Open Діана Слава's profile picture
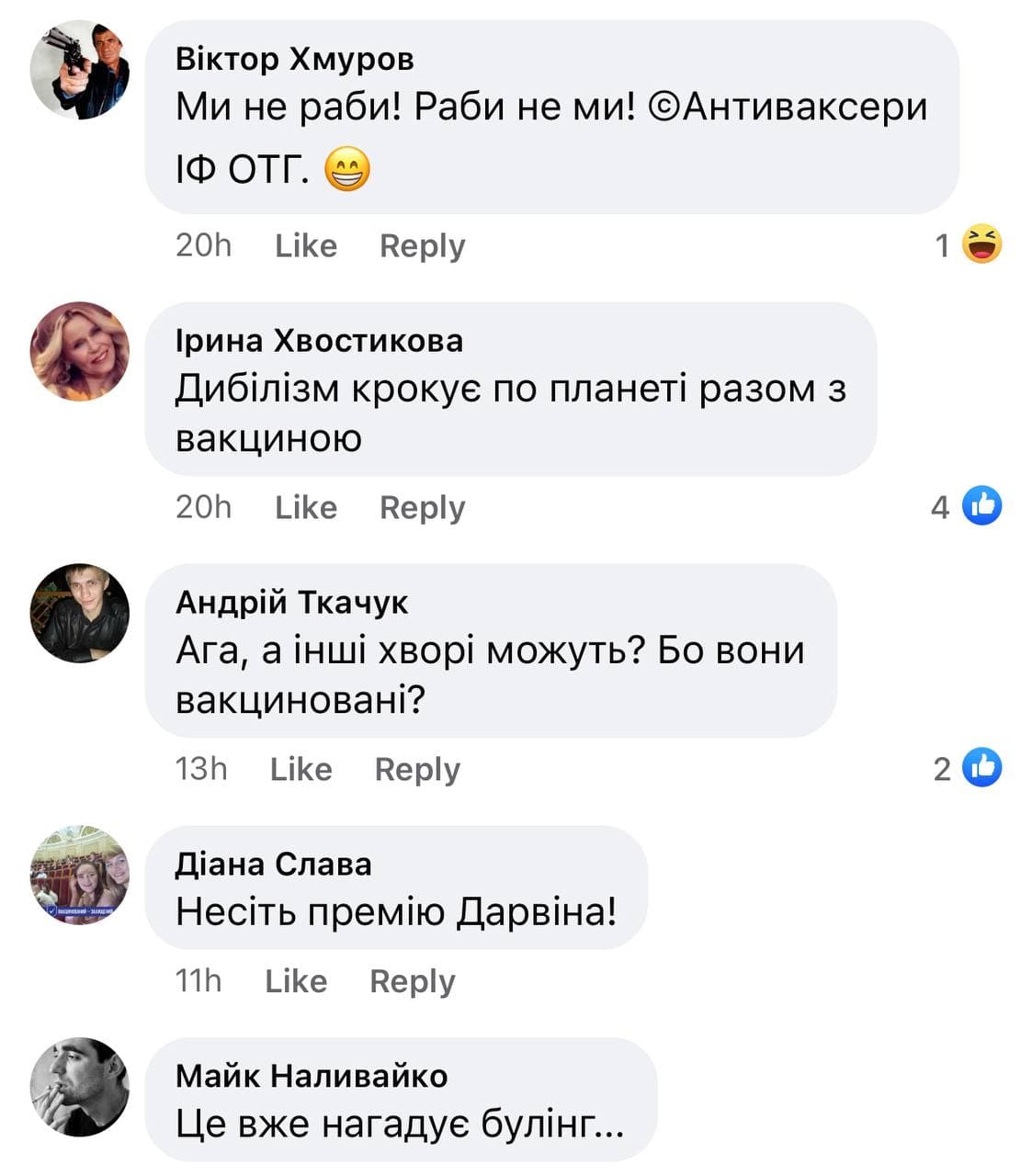This screenshot has height=1176, width=1032. [80, 875]
